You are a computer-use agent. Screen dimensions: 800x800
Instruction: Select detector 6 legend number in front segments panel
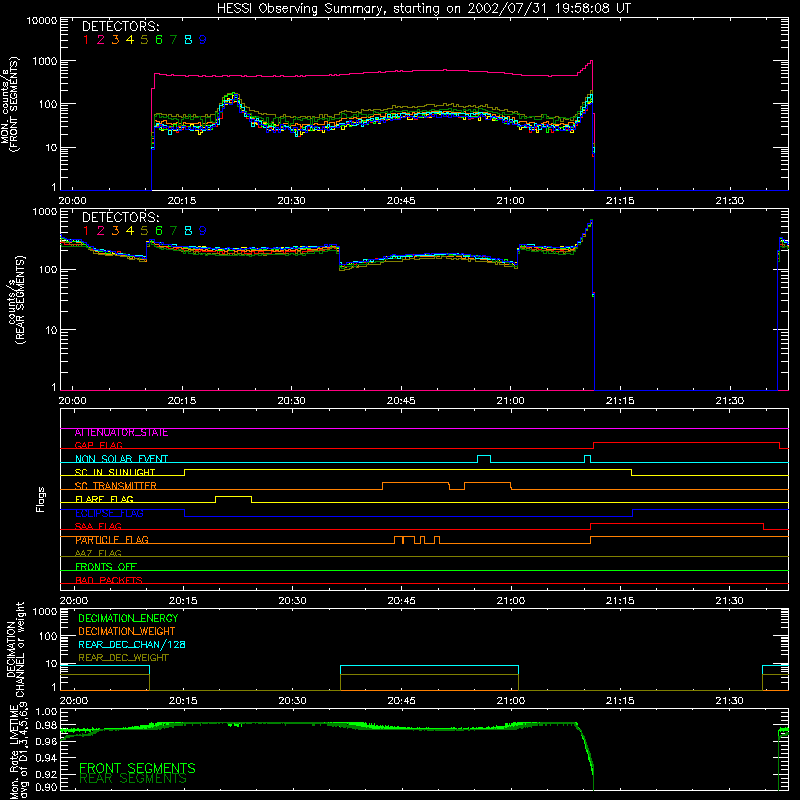tap(159, 40)
